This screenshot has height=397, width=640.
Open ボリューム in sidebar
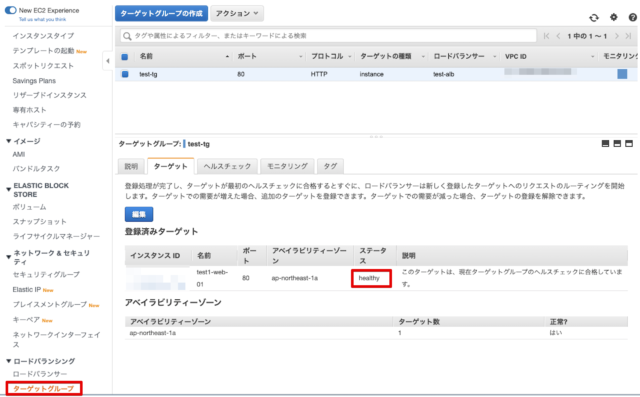29,207
